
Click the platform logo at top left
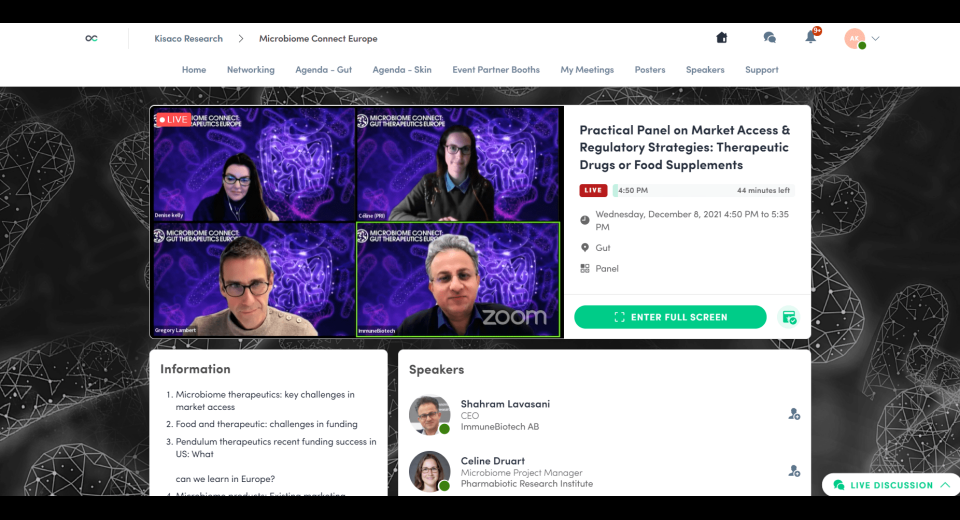92,38
